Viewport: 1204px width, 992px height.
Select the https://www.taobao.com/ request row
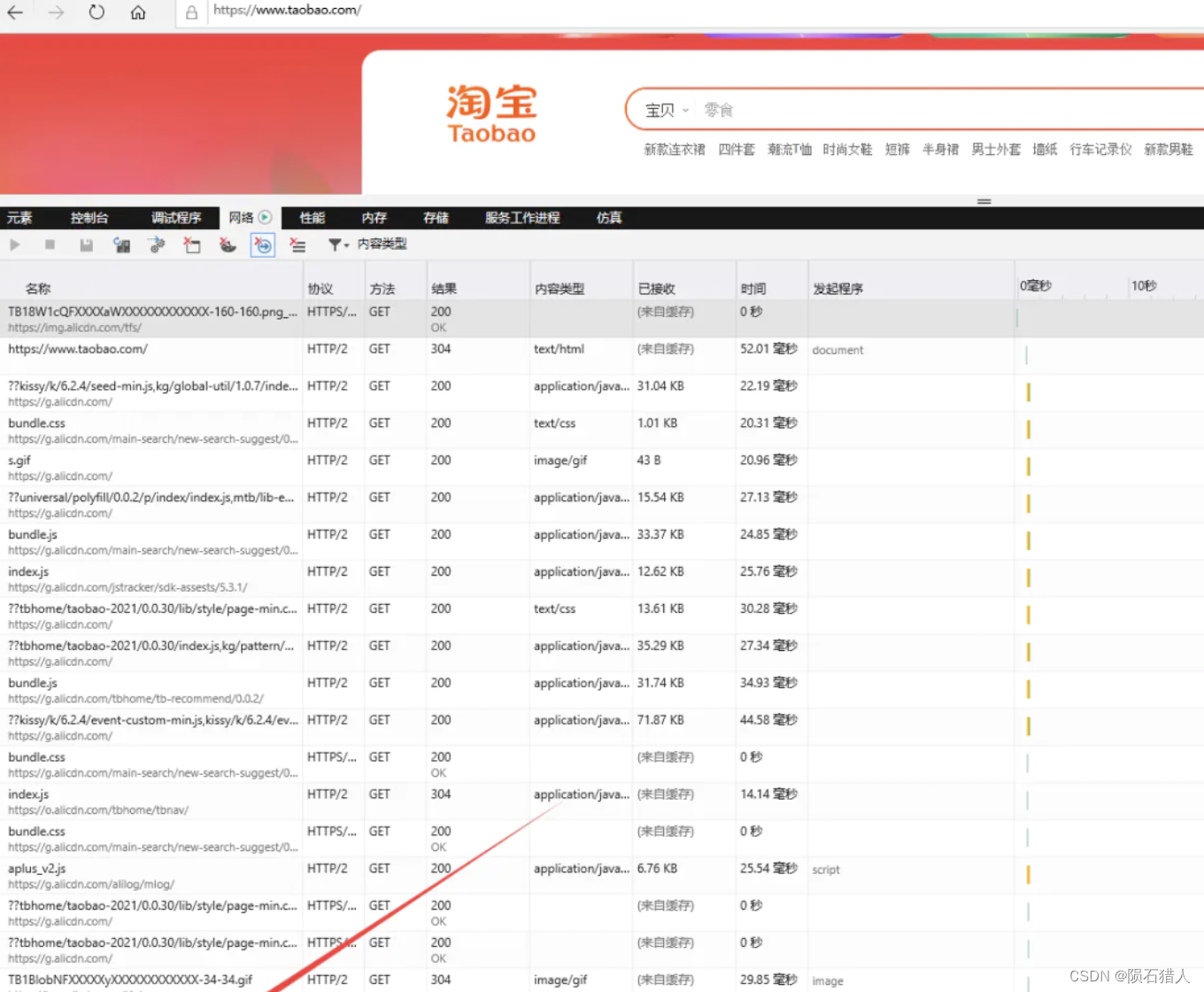coord(602,356)
